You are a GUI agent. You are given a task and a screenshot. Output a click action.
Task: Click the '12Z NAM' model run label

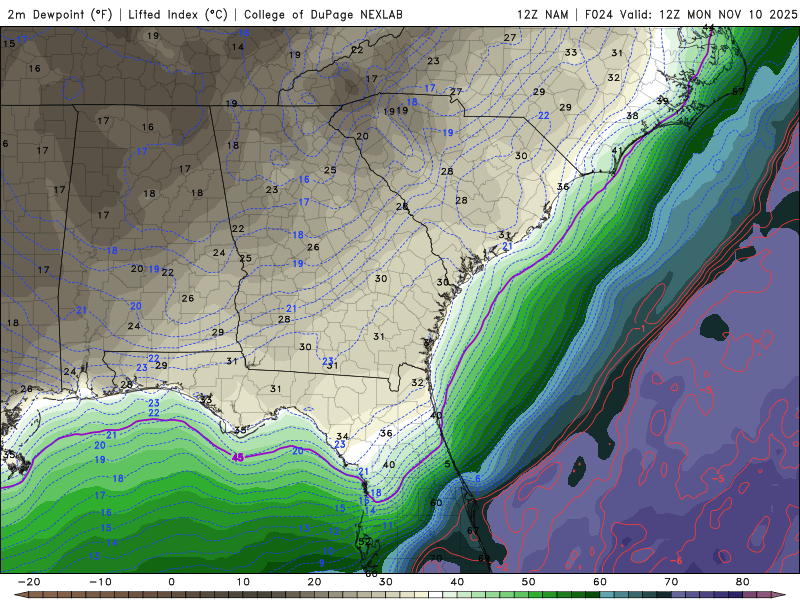tap(543, 14)
